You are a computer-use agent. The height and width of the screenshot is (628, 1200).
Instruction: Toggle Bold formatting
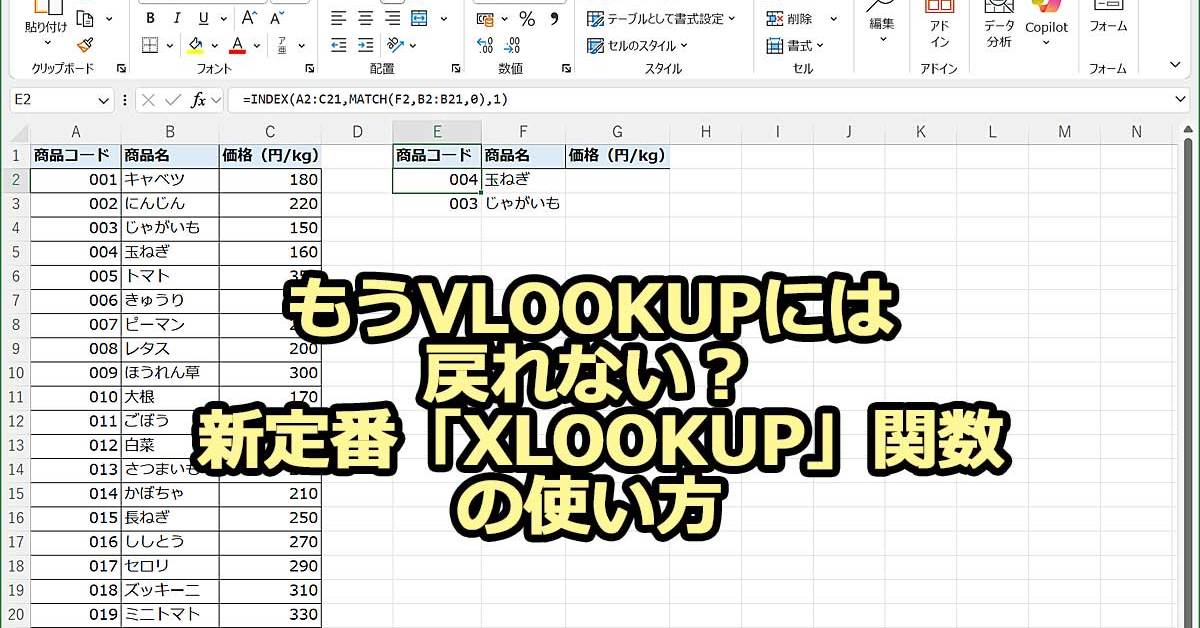[x=150, y=19]
